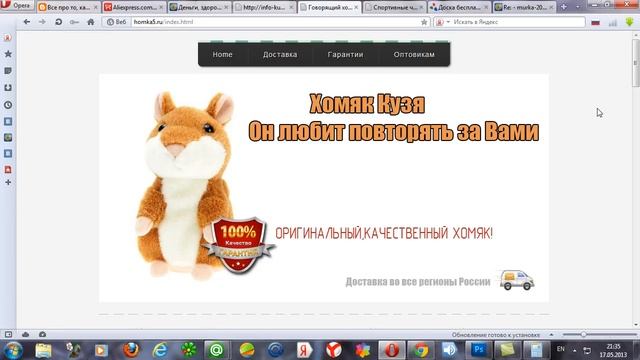Click the Opera Link cloud icon
The image size is (640, 360).
25,334
